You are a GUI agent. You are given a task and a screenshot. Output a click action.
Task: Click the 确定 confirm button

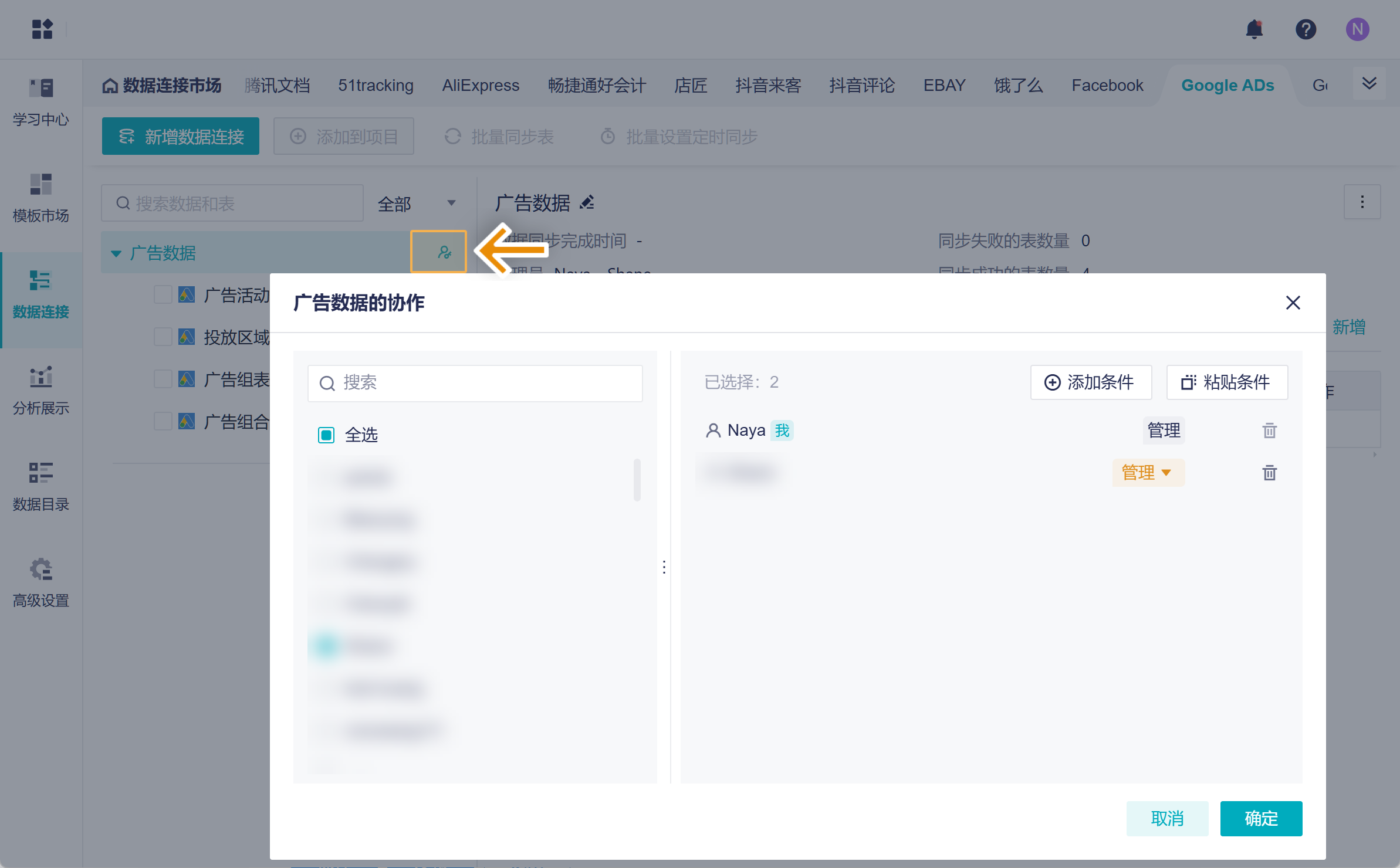click(1261, 818)
